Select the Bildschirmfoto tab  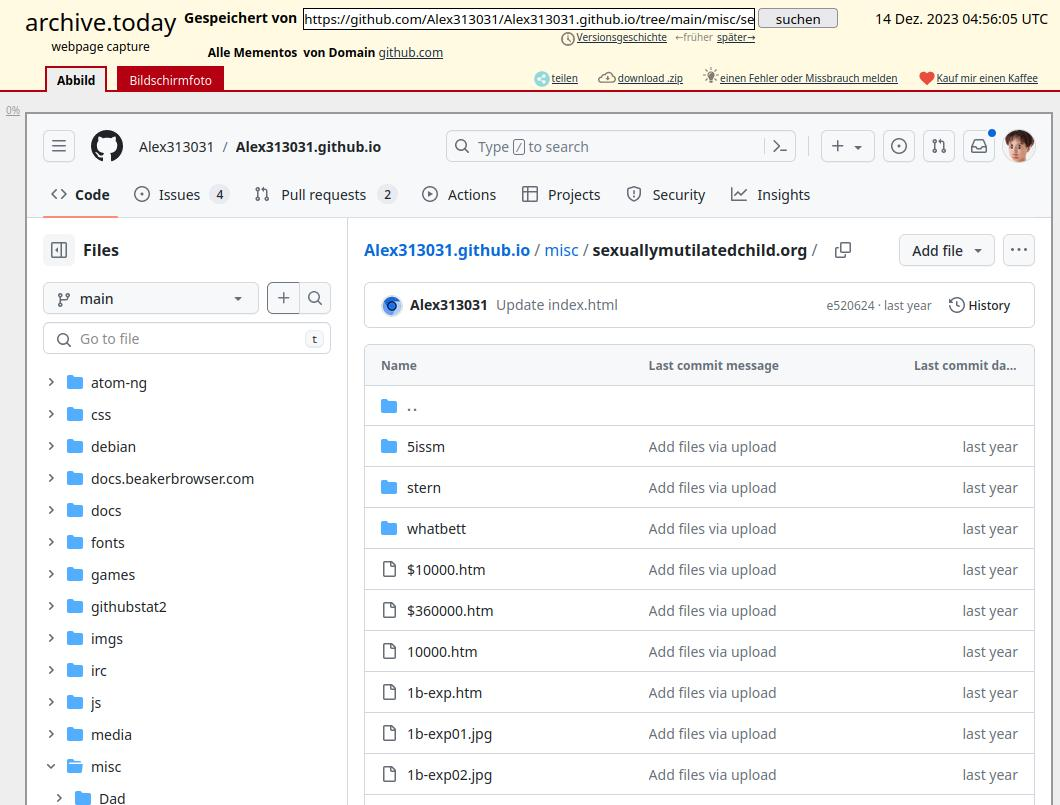pyautogui.click(x=170, y=80)
